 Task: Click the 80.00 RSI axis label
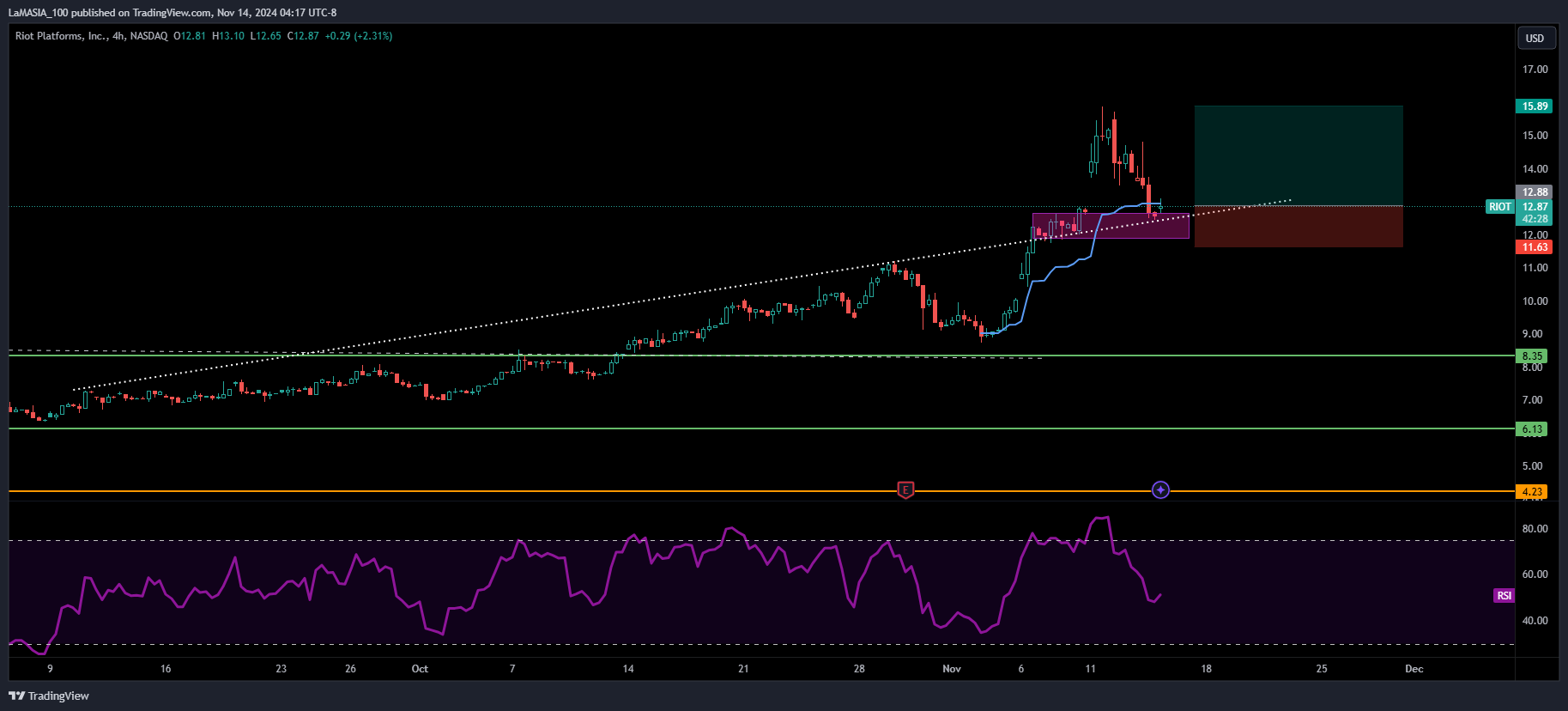click(1535, 529)
